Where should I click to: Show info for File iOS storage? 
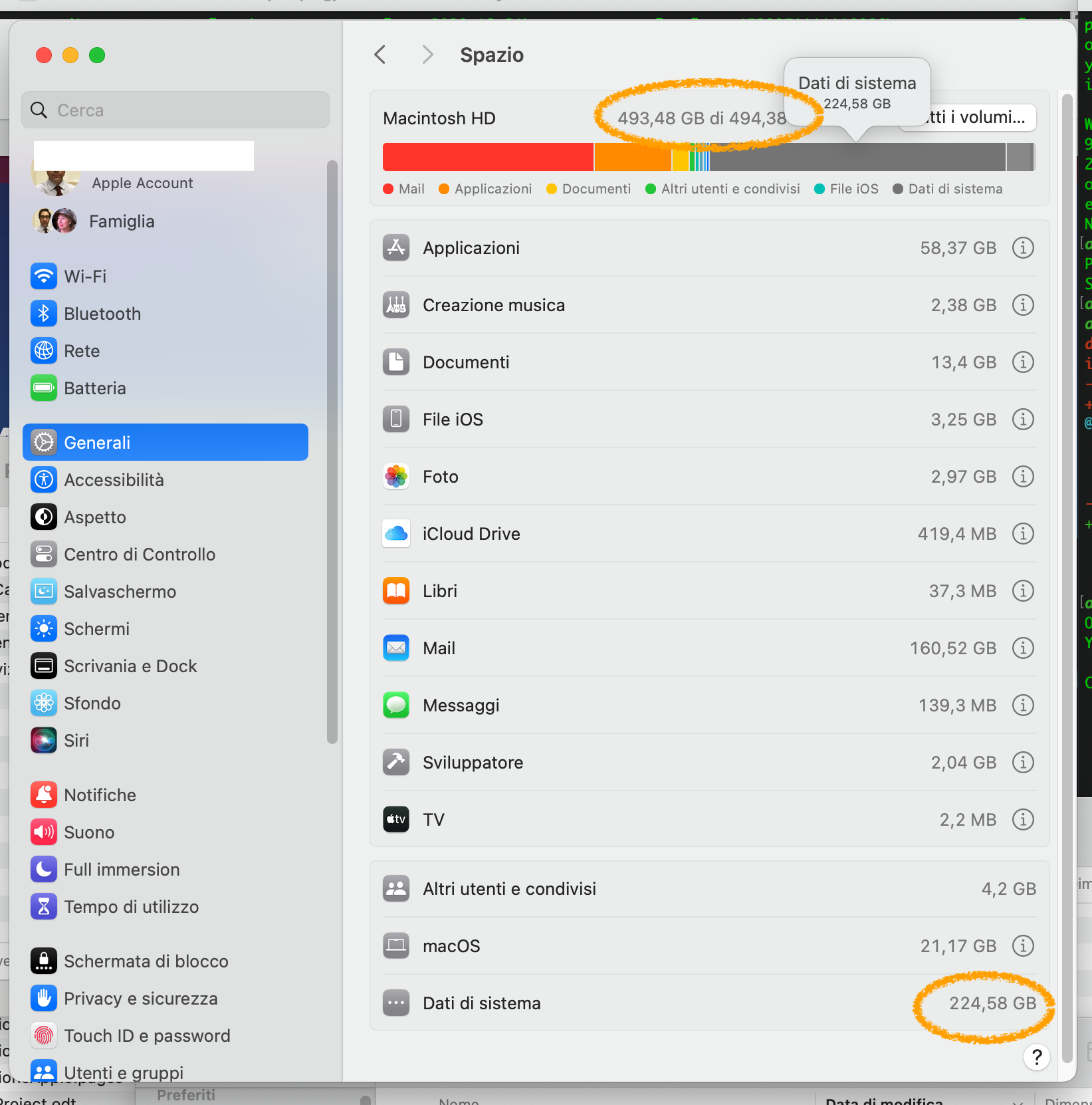pos(1023,420)
